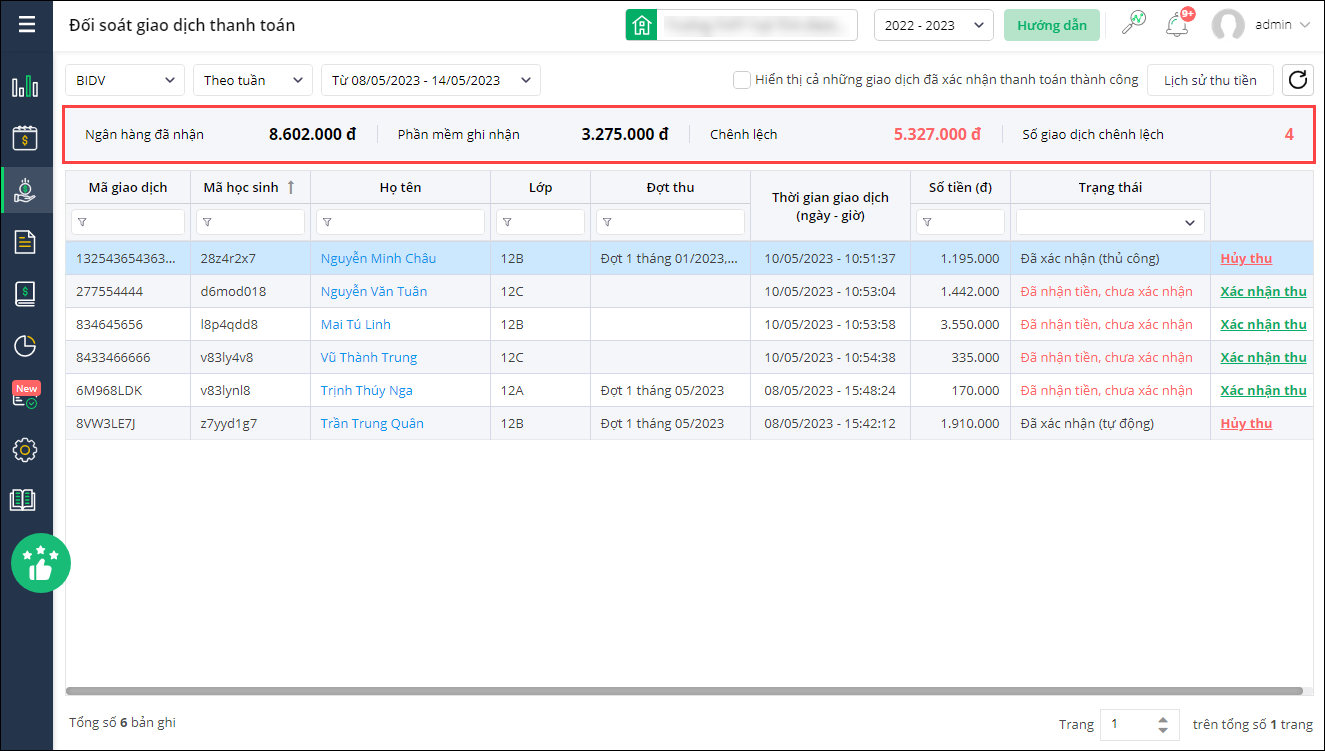Click the 'Hướng dẫn' button
Image resolution: width=1325 pixels, height=751 pixels.
[x=1051, y=25]
